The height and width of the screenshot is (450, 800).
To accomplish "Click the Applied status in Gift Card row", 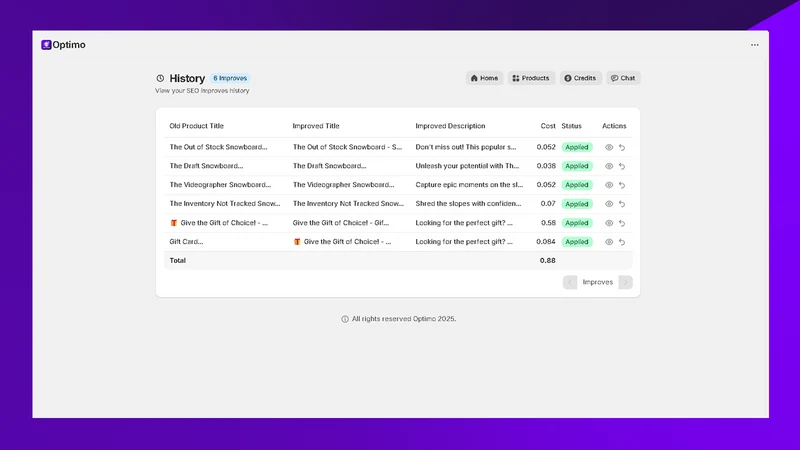I will [577, 242].
